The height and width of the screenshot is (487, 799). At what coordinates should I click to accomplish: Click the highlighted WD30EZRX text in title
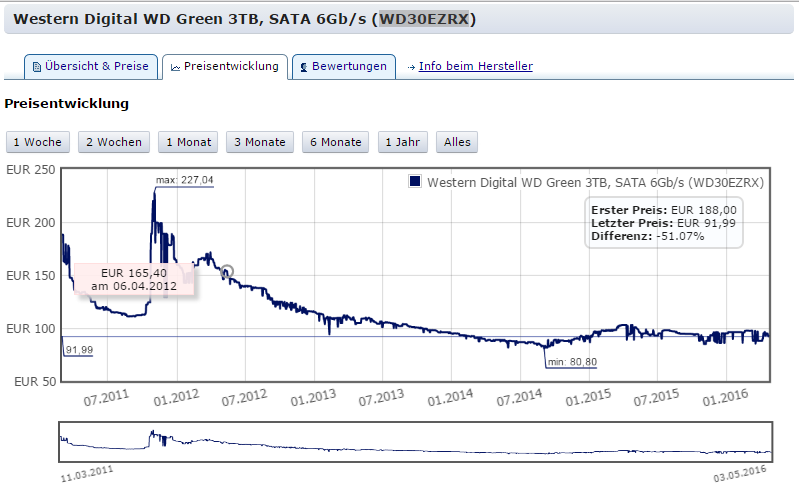423,19
